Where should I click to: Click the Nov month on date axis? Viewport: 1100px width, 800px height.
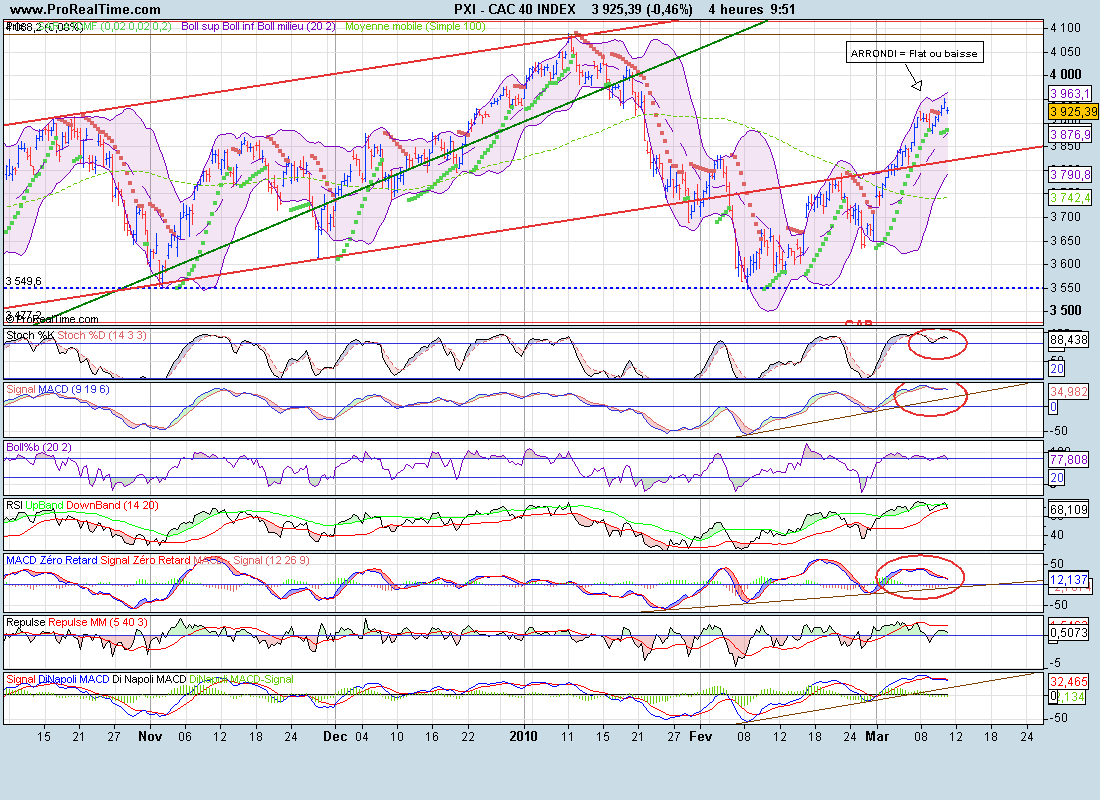pyautogui.click(x=150, y=736)
